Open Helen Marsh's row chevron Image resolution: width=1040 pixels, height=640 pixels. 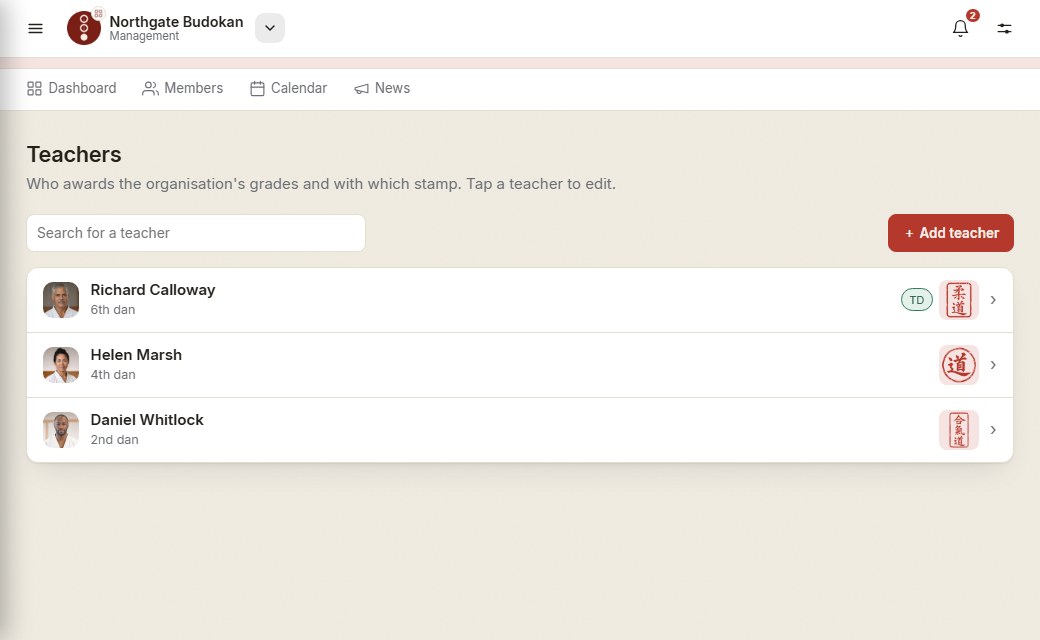993,365
